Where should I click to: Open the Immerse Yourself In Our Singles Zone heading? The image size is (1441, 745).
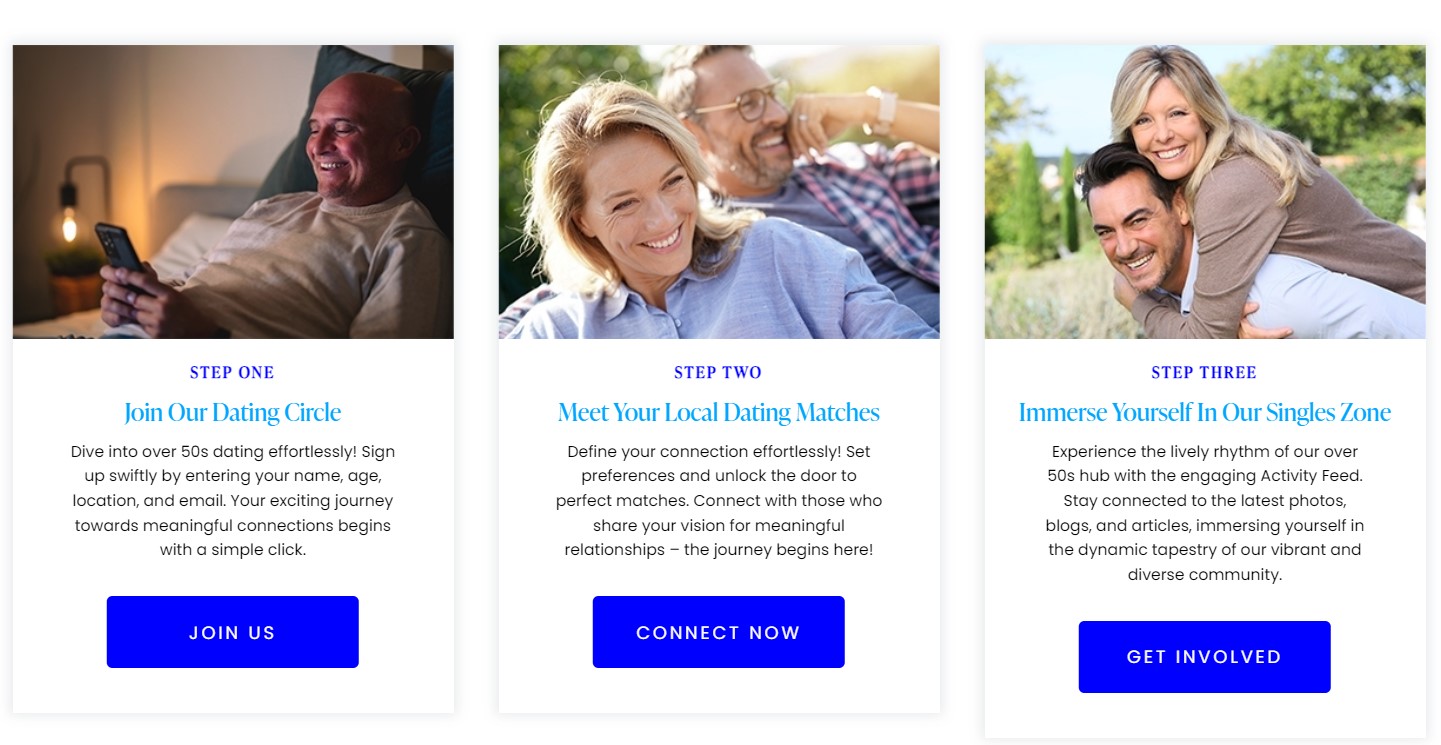(1204, 412)
